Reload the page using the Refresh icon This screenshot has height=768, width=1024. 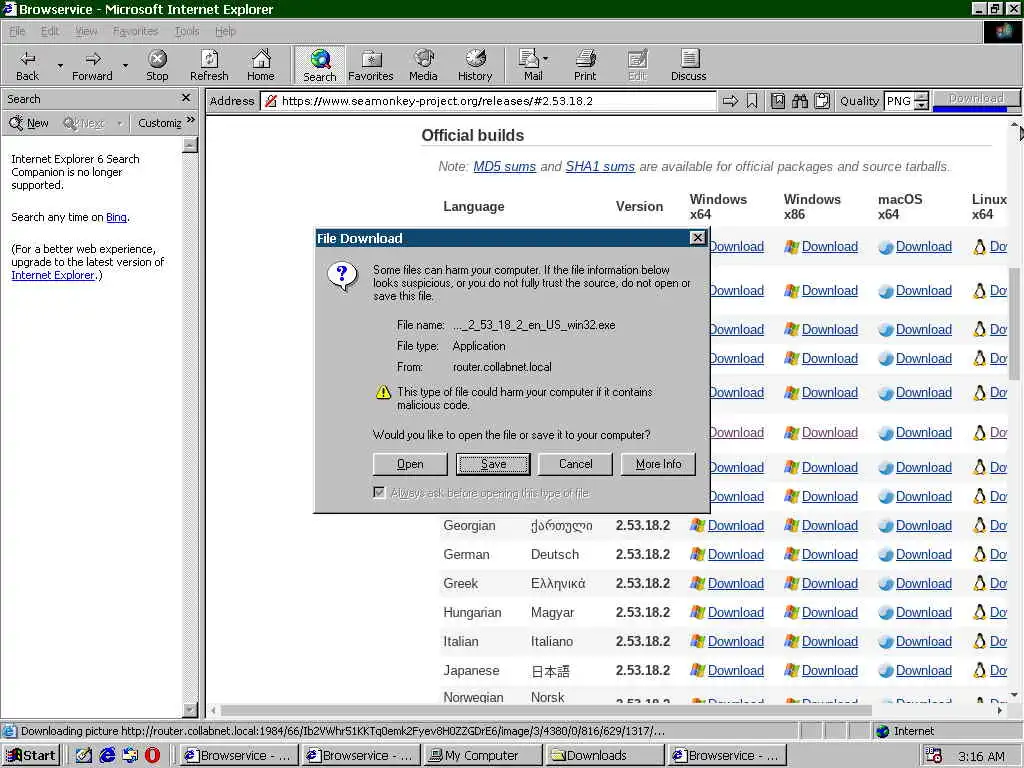[209, 59]
